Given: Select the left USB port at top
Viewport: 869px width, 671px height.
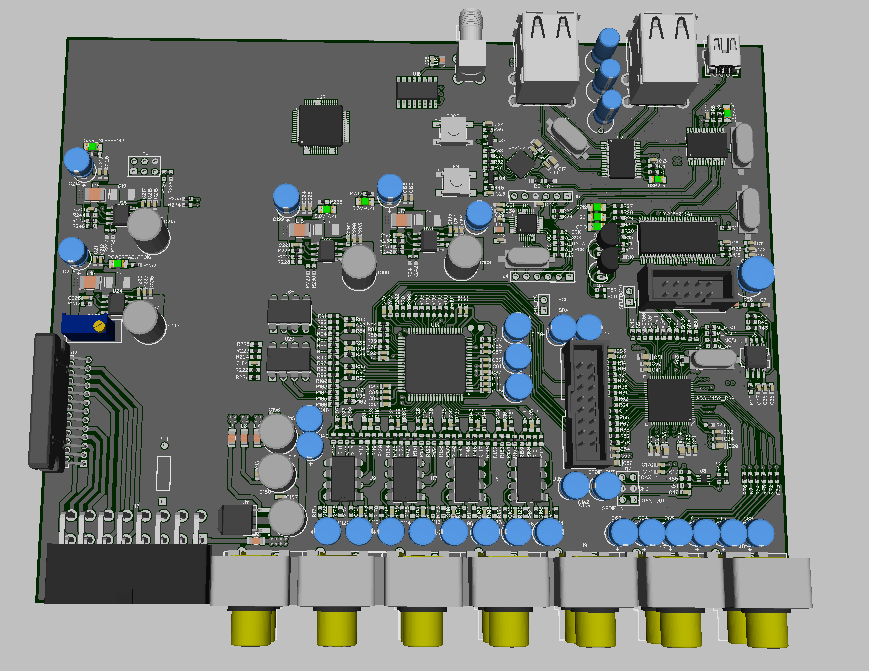Looking at the screenshot, I should (547, 57).
